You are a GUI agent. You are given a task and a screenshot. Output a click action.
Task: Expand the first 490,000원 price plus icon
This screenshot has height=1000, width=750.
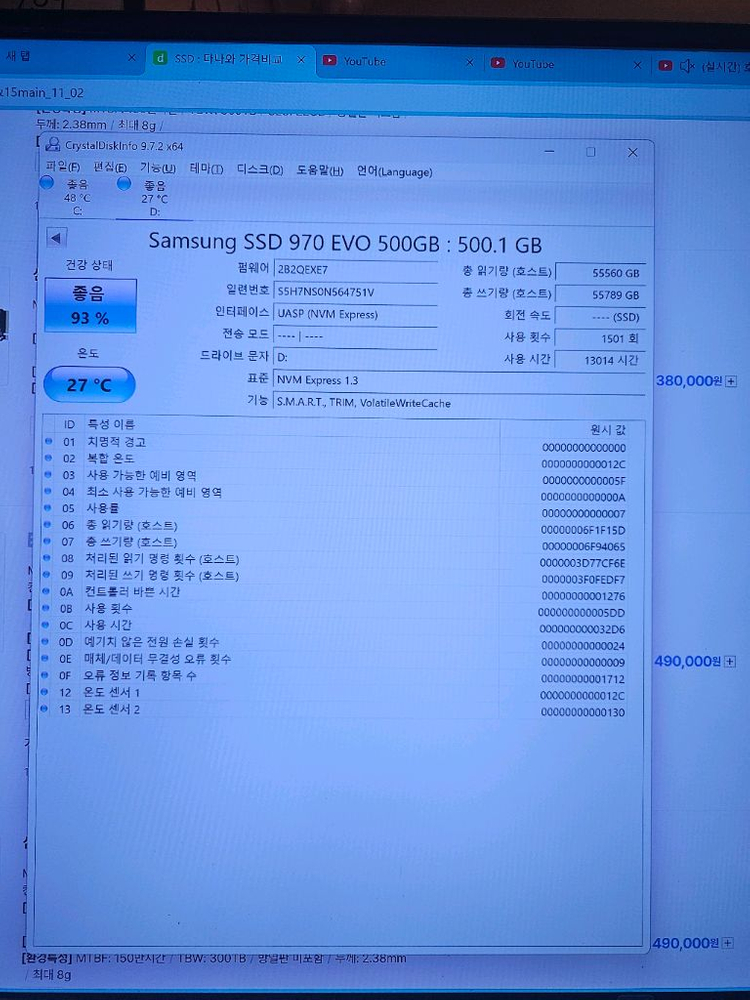click(730, 662)
